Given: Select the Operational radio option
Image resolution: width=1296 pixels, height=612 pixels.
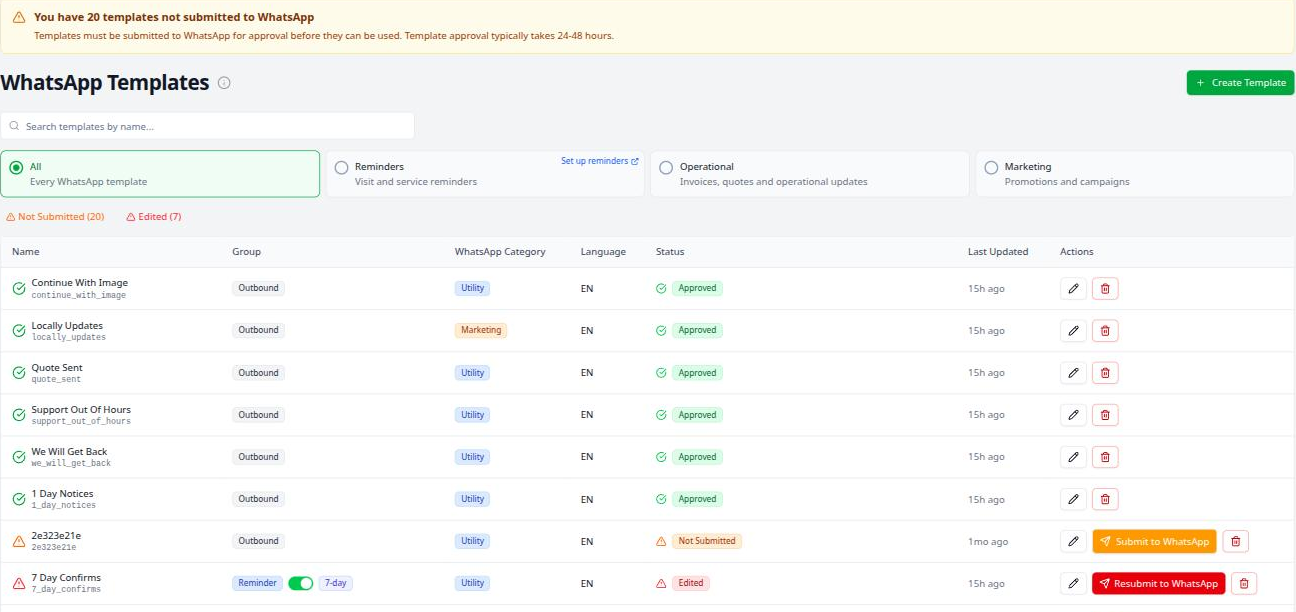Looking at the screenshot, I should (666, 168).
